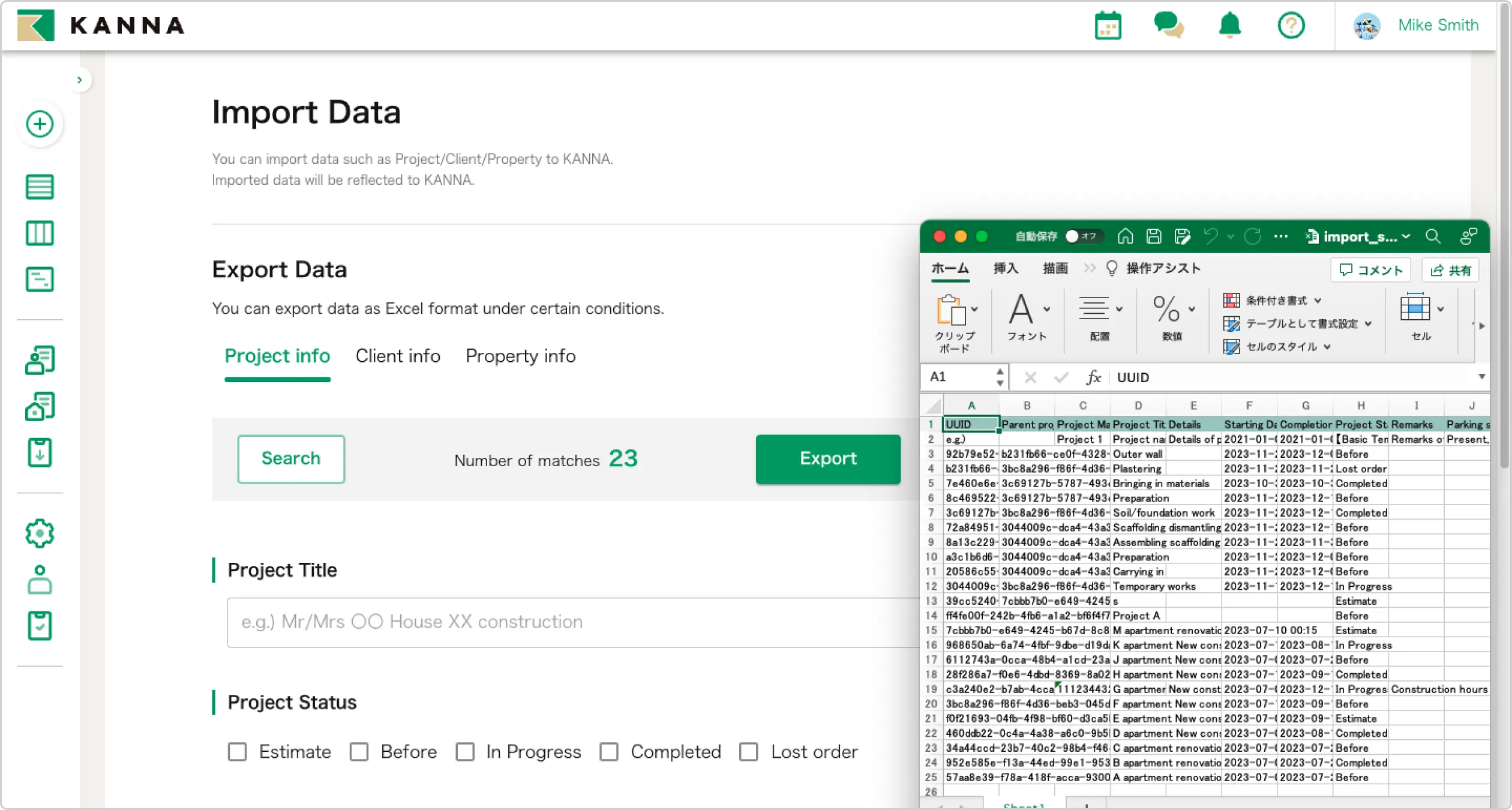This screenshot has width=1512, height=810.
Task: Click the plus create icon in sidebar
Action: click(x=40, y=124)
